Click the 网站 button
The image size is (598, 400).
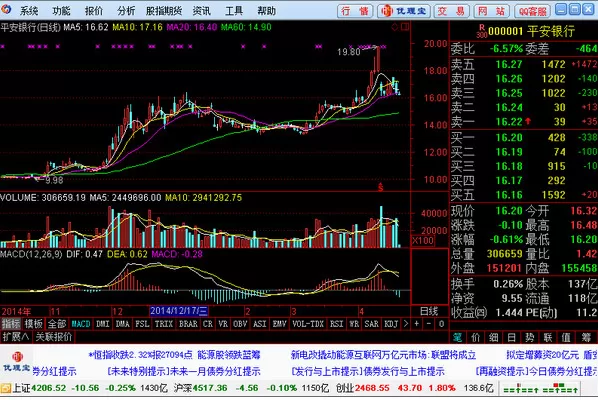pos(492,11)
